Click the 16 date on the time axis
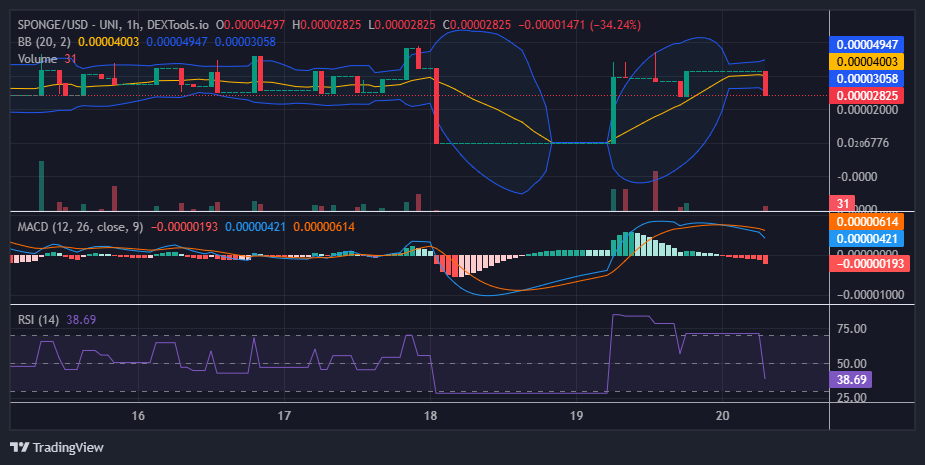 pyautogui.click(x=137, y=415)
